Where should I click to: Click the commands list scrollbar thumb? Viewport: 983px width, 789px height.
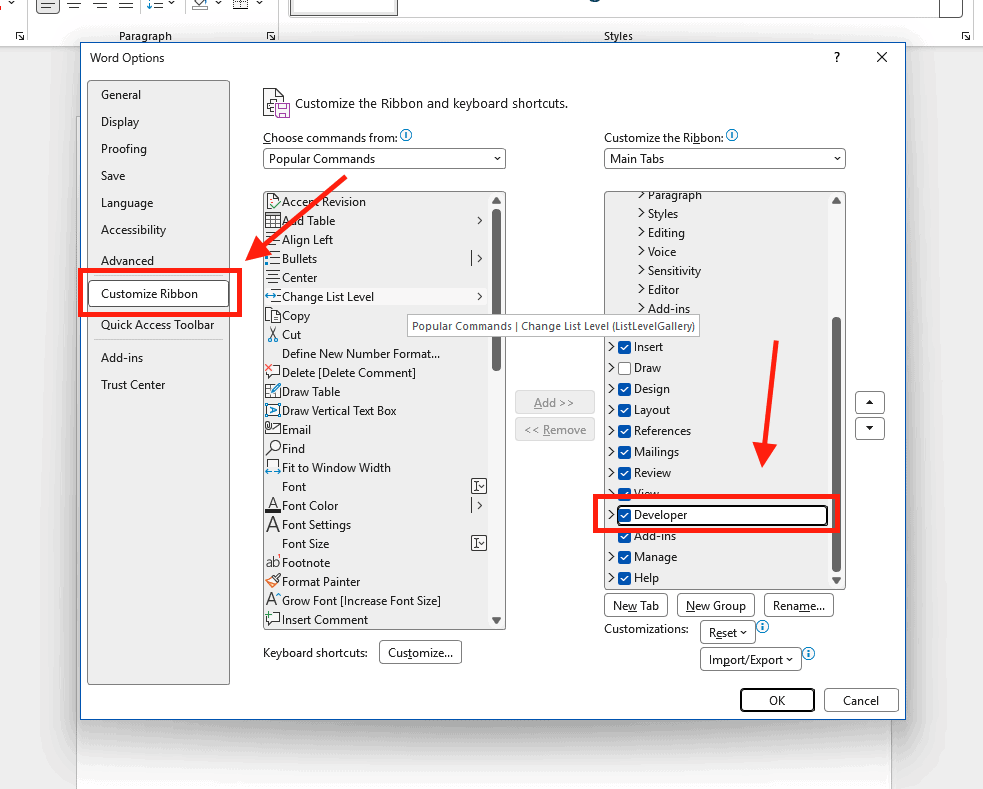click(x=497, y=290)
